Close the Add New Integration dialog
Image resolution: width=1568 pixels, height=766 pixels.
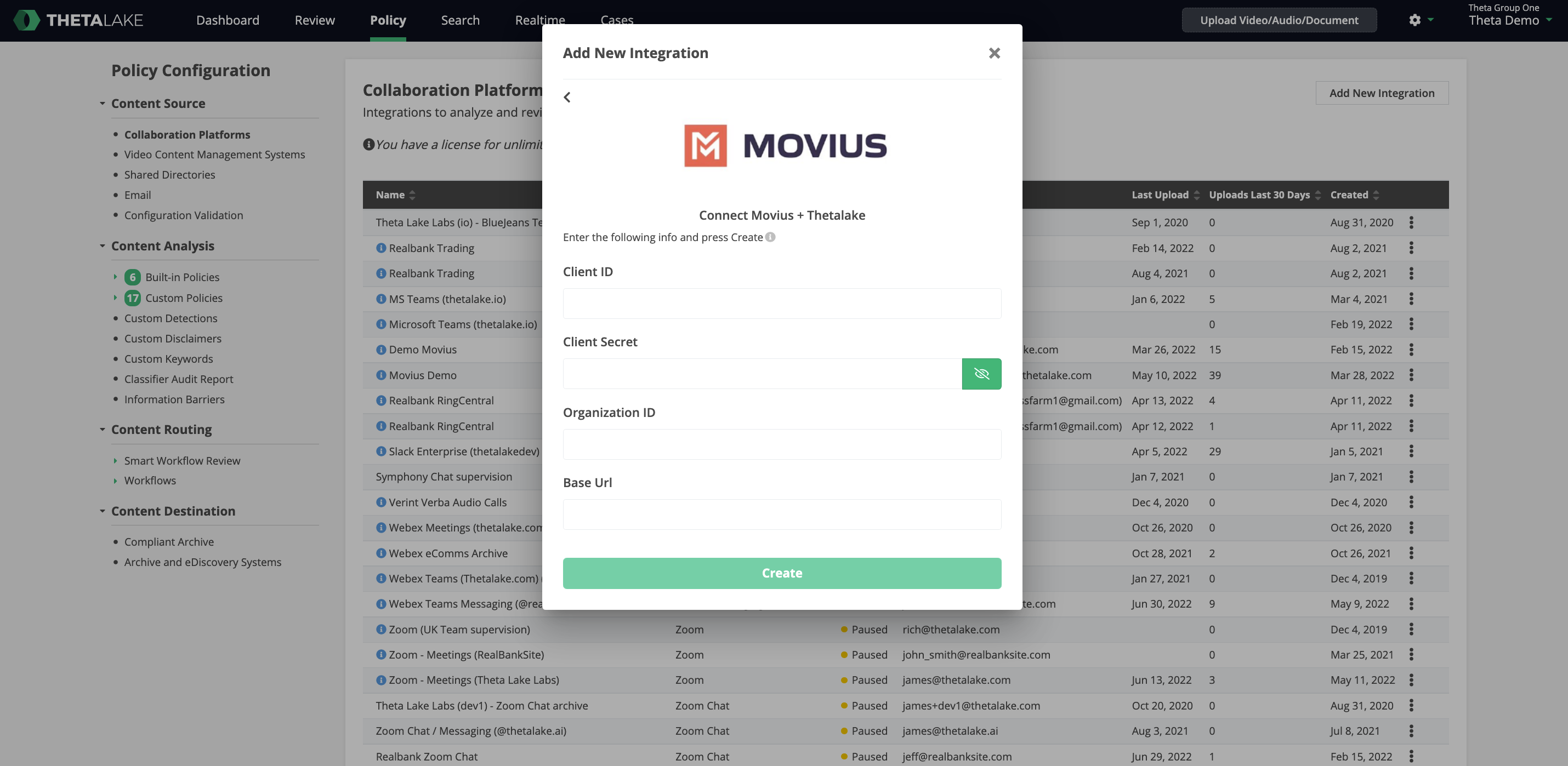coord(994,54)
